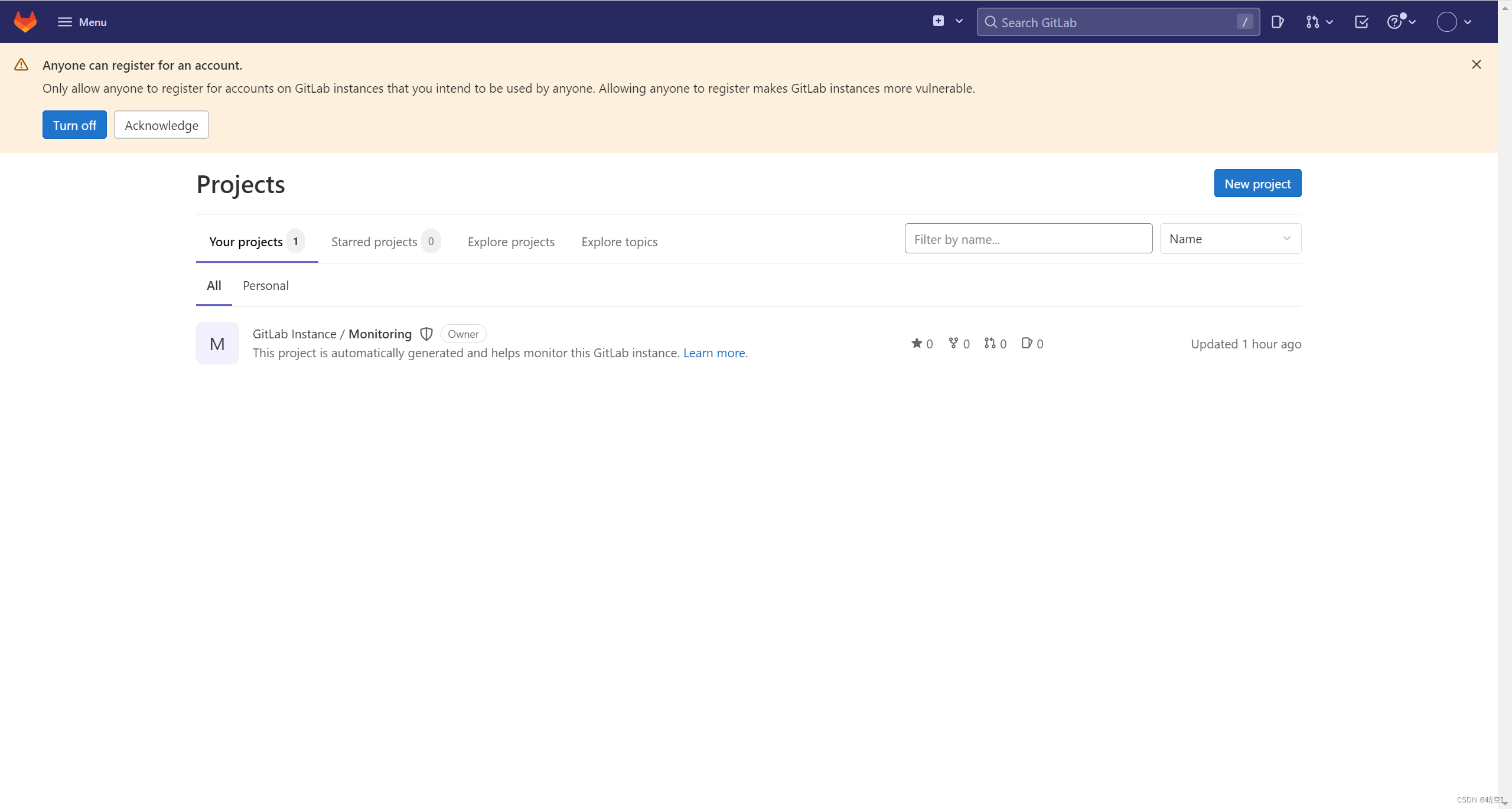Image resolution: width=1512 pixels, height=809 pixels.
Task: Open the help menu icon
Action: coord(1400,22)
